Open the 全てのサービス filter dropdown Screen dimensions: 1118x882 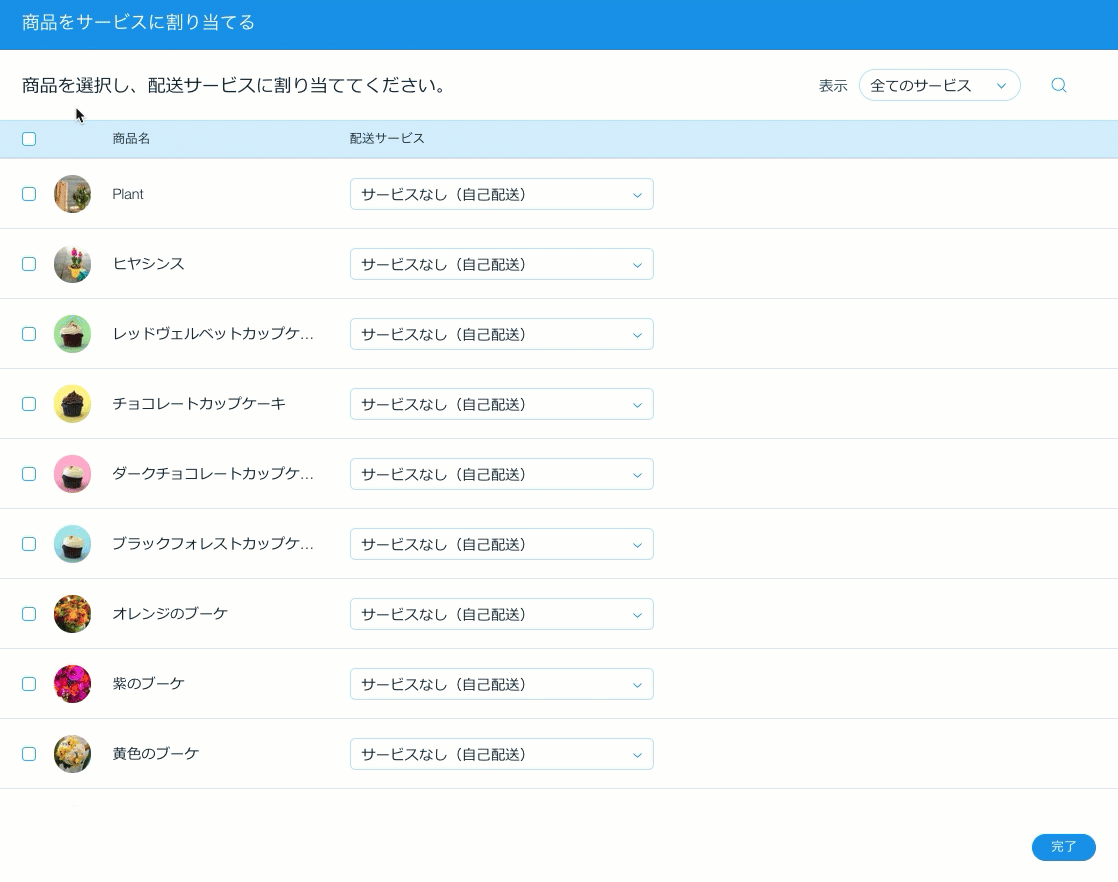(x=939, y=85)
